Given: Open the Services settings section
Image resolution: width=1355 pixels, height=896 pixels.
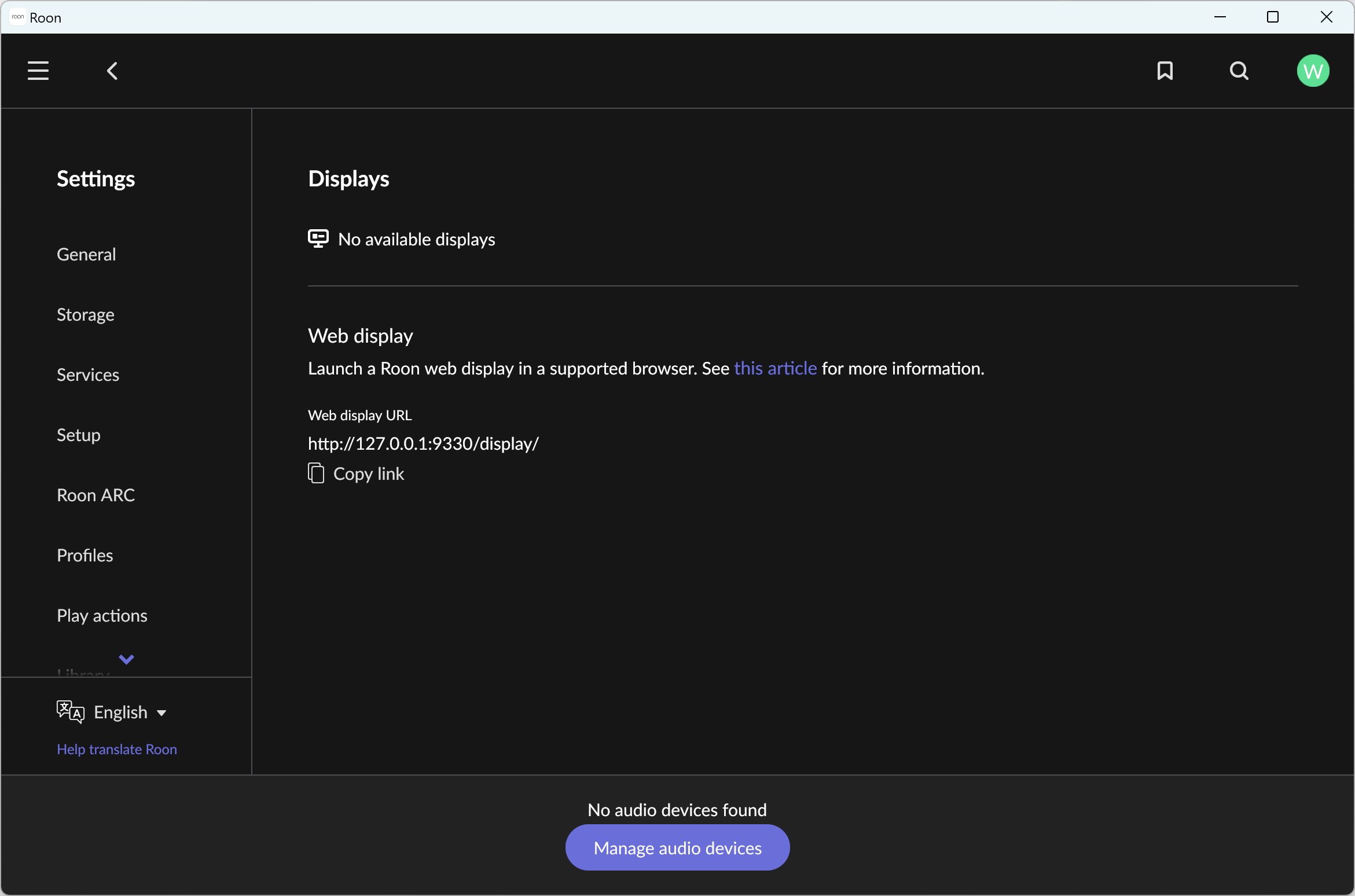Looking at the screenshot, I should pos(88,374).
